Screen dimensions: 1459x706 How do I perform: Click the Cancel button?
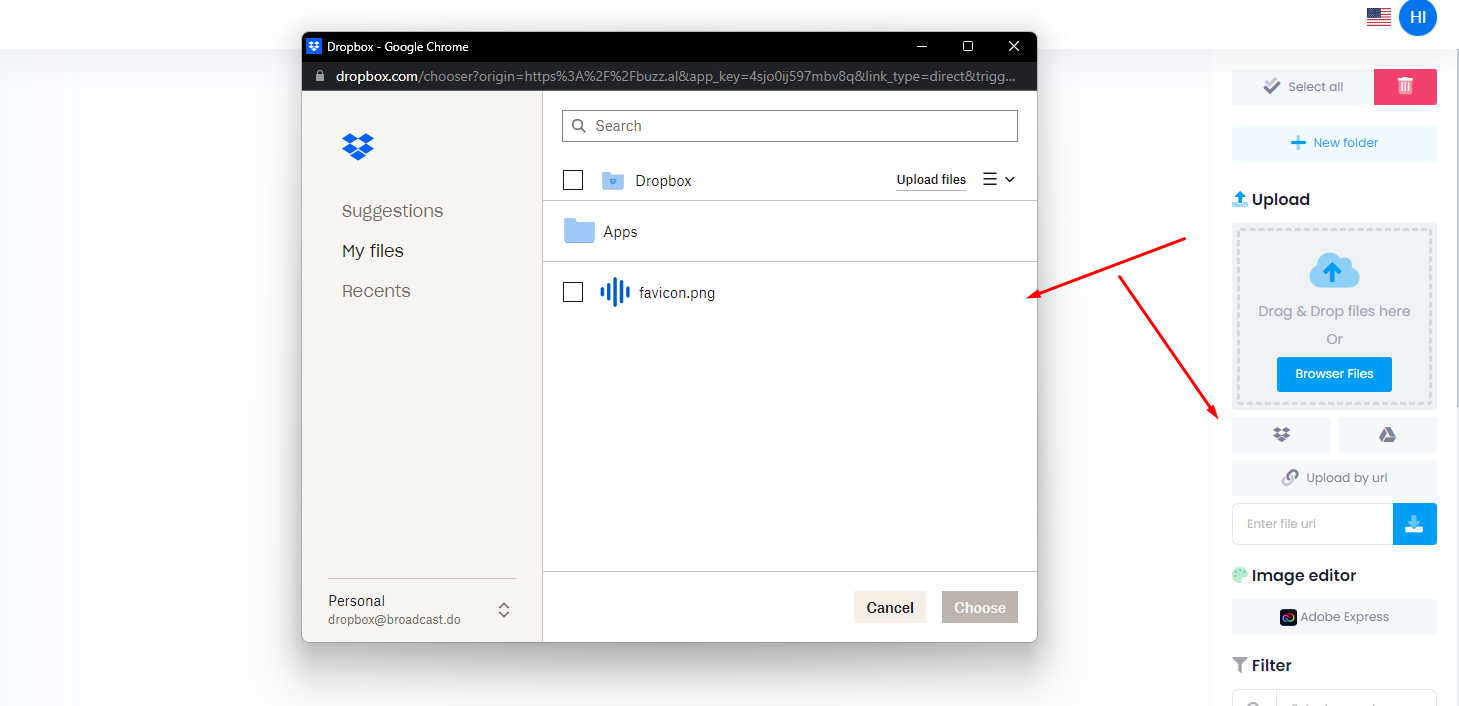890,607
